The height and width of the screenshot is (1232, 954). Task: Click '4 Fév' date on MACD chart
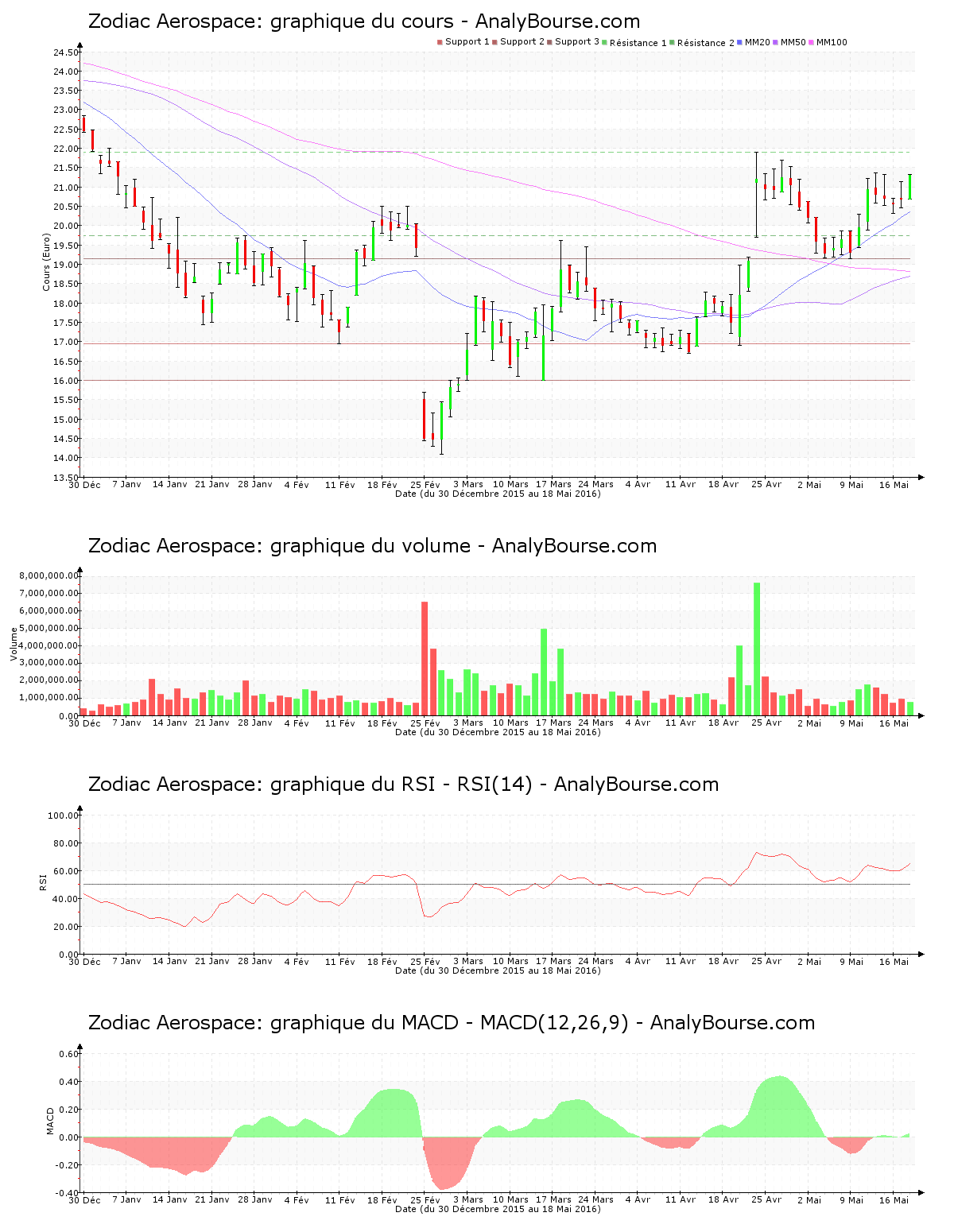click(x=297, y=1199)
